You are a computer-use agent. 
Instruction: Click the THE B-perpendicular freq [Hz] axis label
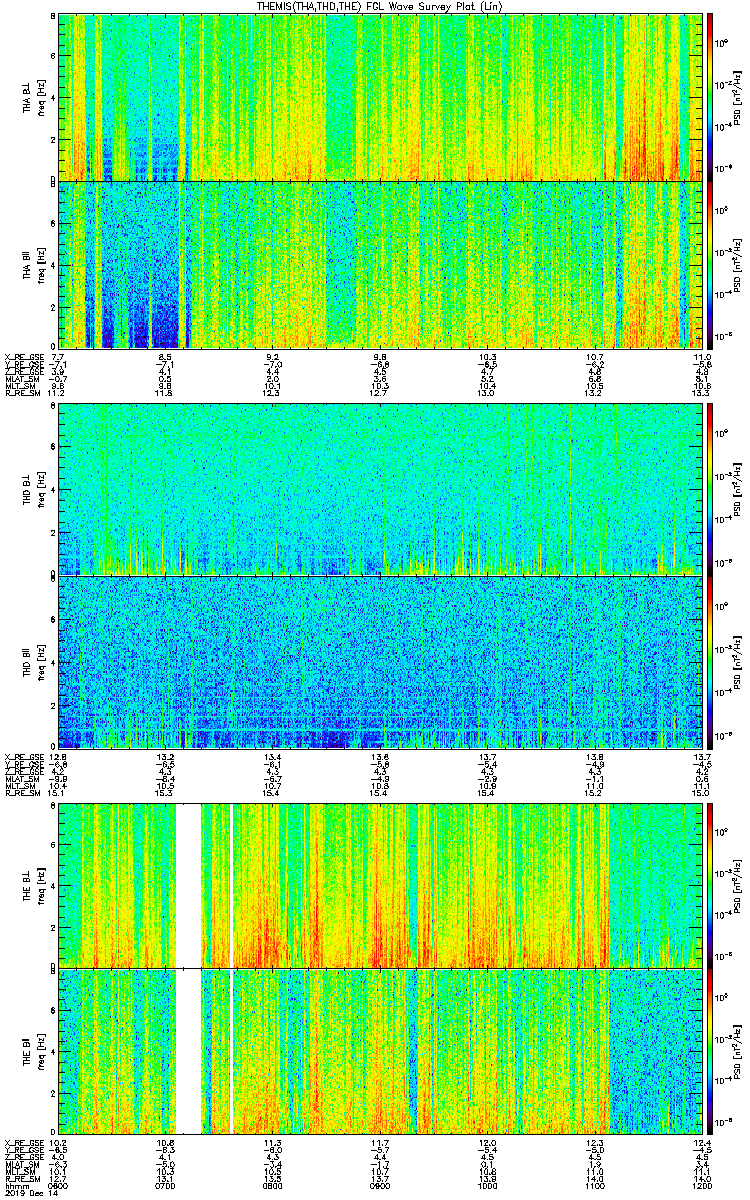point(40,885)
